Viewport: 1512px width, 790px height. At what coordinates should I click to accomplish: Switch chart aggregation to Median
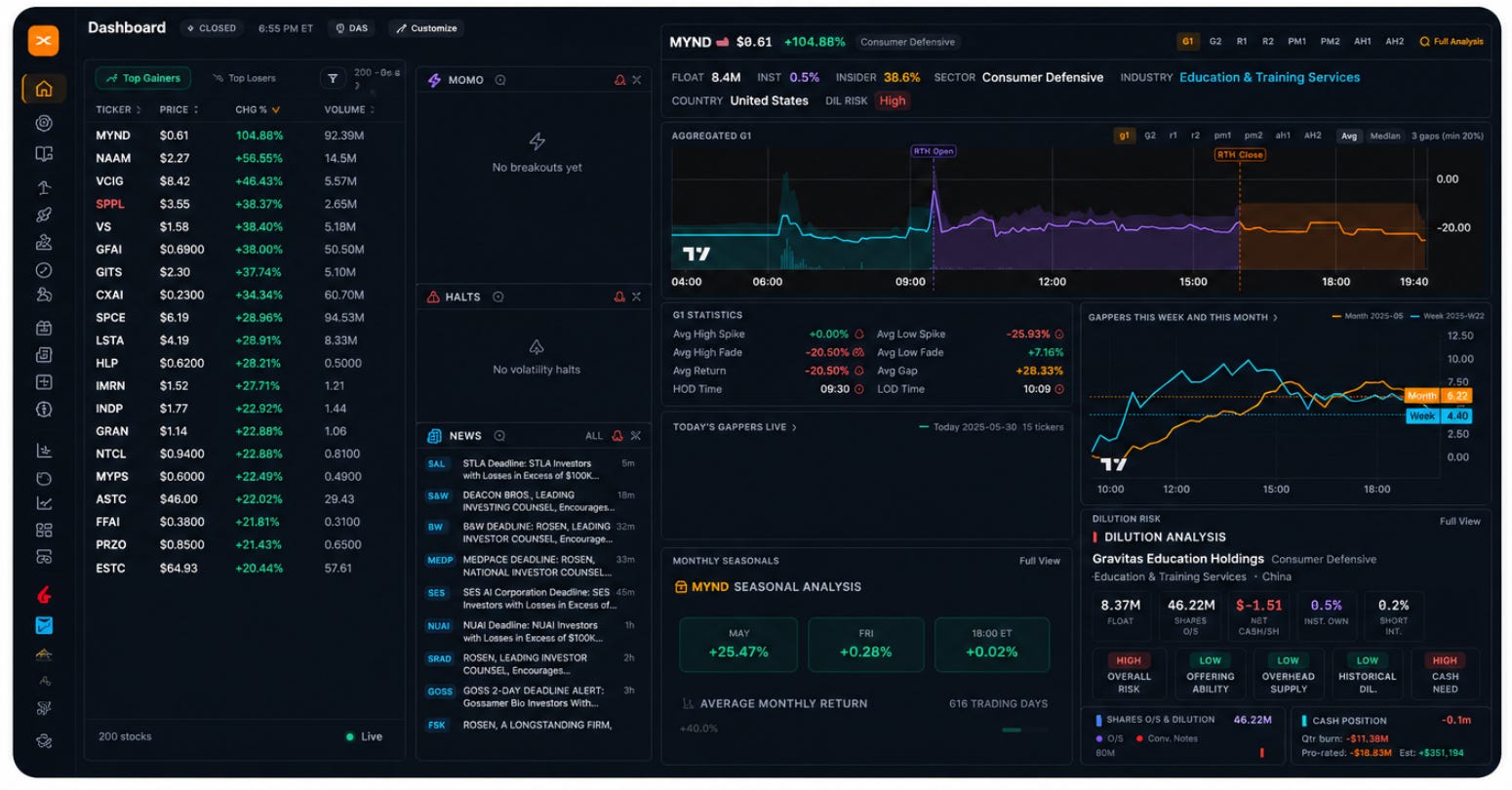[1384, 136]
